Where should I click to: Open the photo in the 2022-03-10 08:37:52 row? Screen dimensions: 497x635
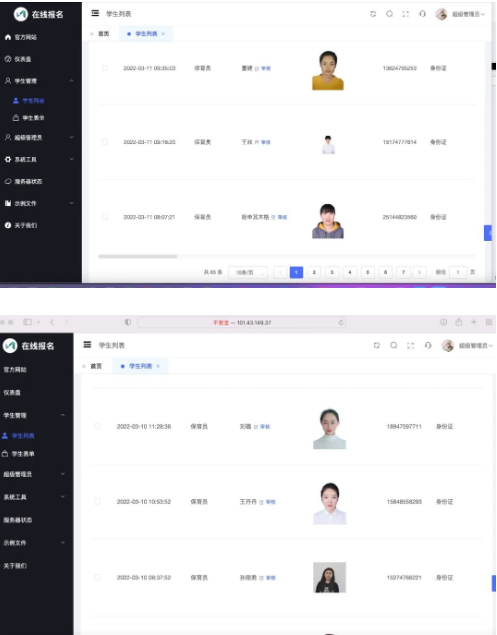[x=329, y=577]
